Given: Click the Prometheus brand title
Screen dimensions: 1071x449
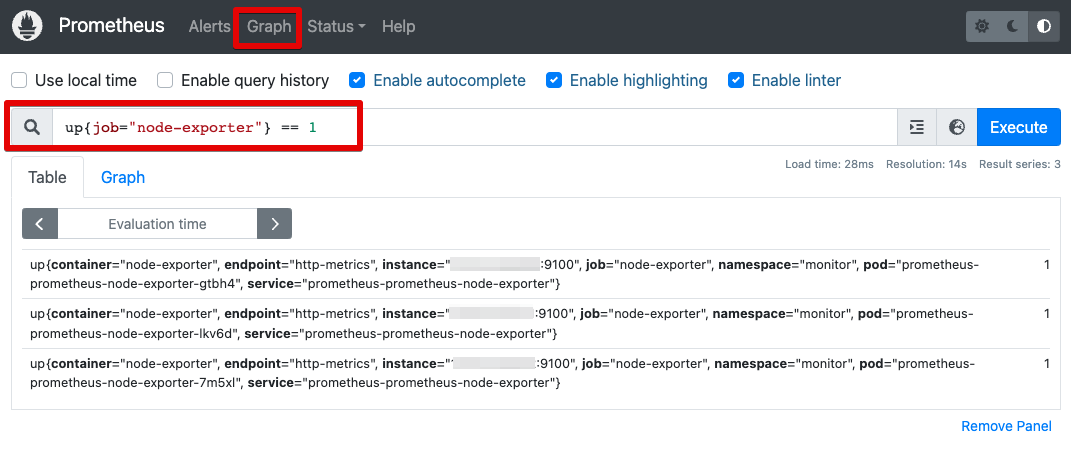Looking at the screenshot, I should coord(111,25).
